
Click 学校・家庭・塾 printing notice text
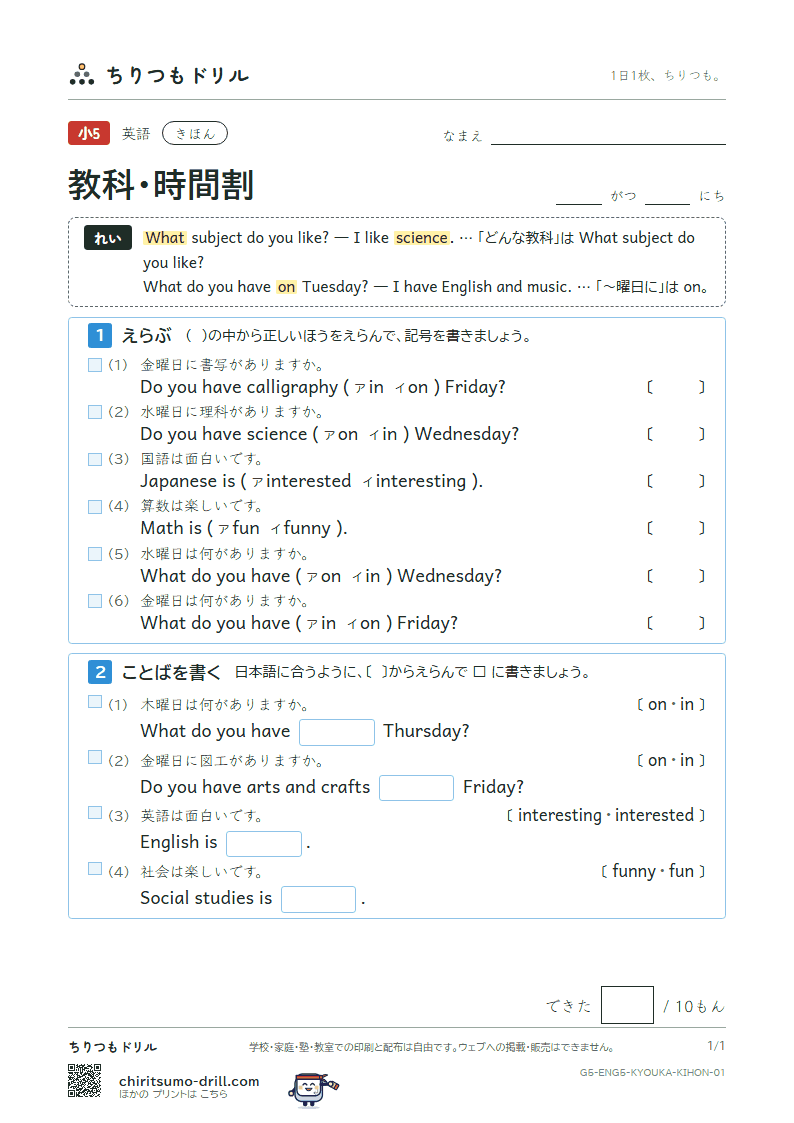(x=431, y=1047)
